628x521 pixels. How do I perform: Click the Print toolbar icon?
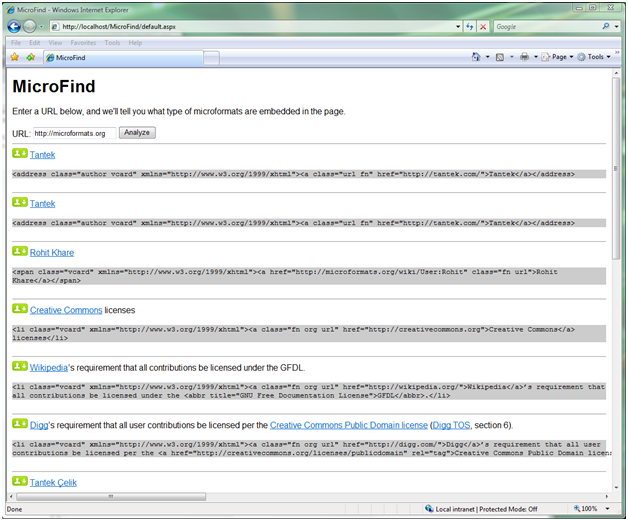pos(524,57)
